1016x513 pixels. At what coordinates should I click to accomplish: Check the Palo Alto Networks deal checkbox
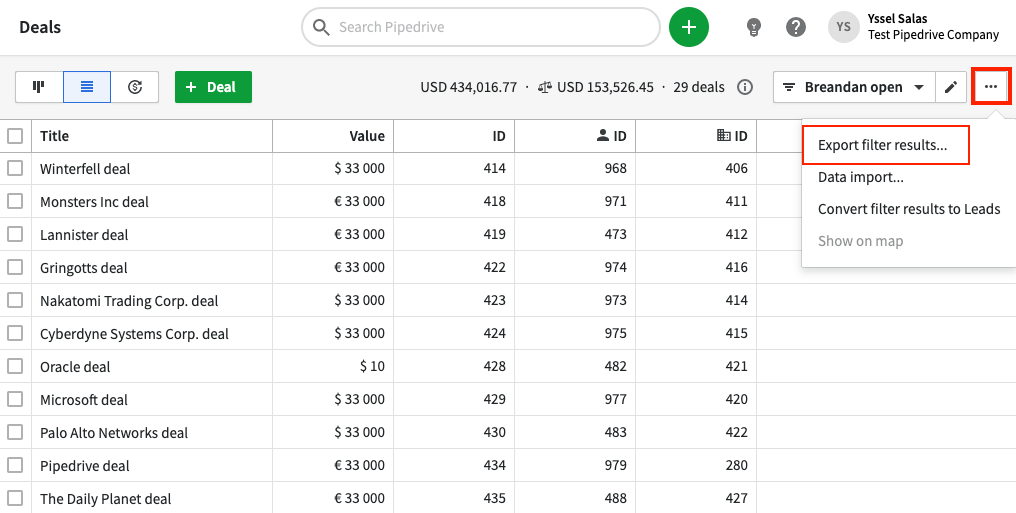click(15, 433)
